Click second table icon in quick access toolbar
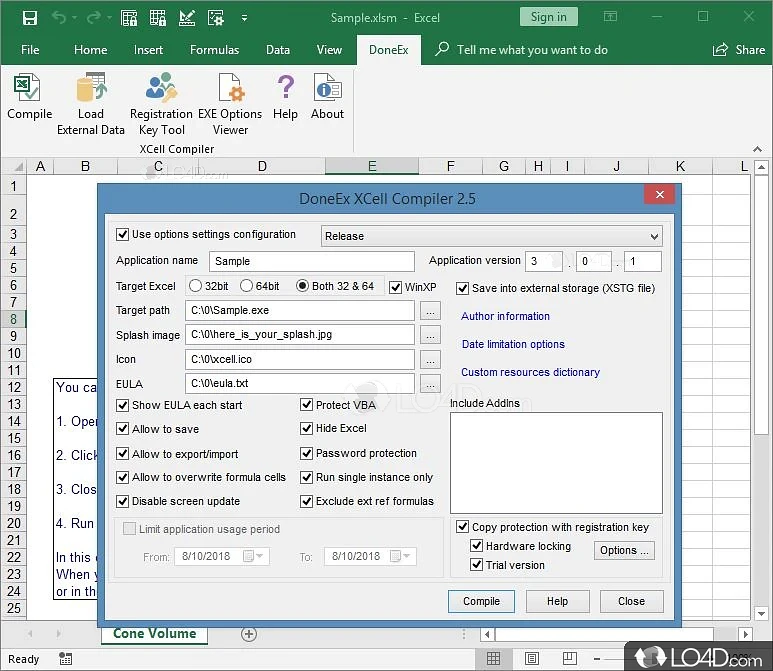The width and height of the screenshot is (773, 671). (158, 18)
